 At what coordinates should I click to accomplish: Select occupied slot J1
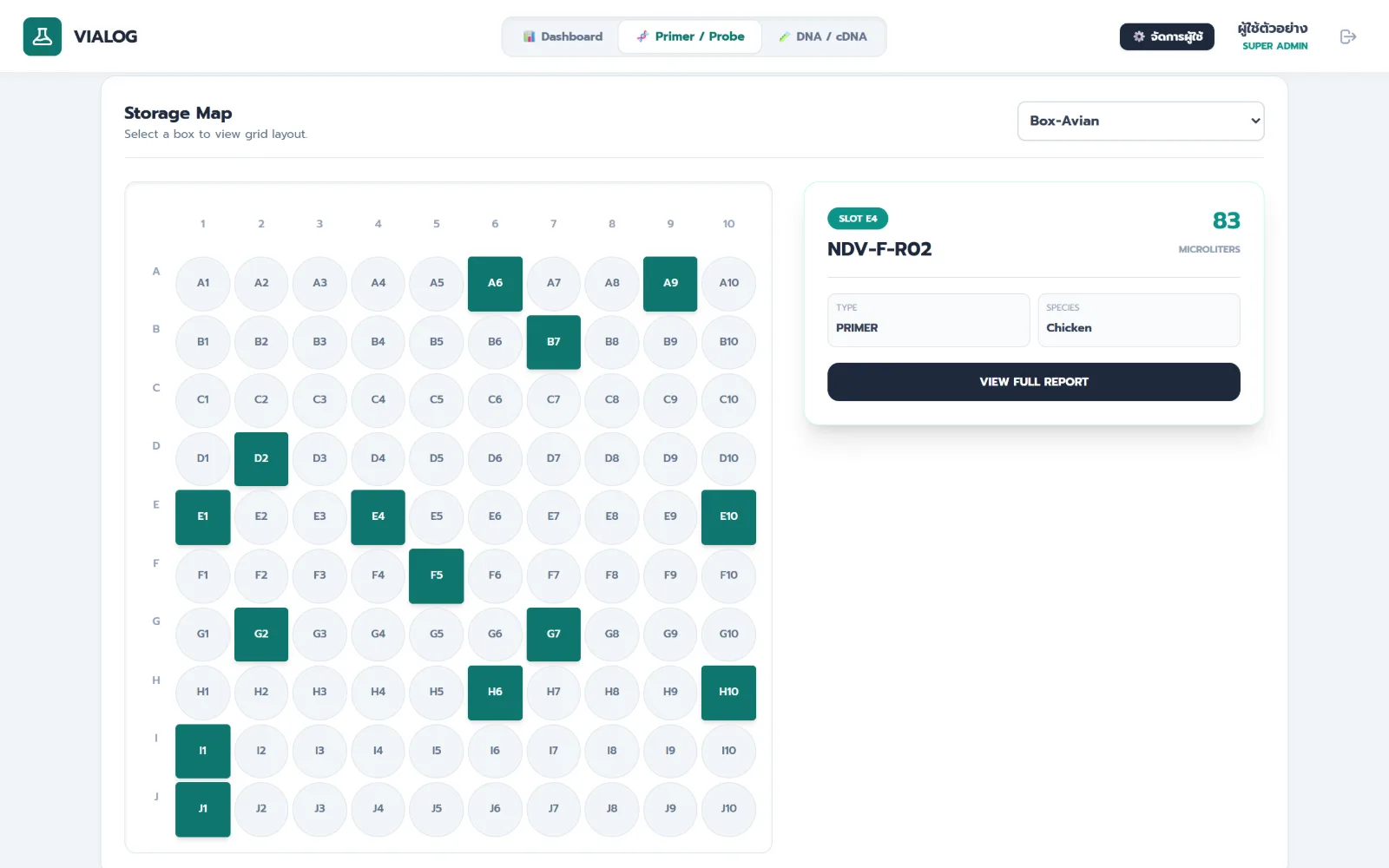pyautogui.click(x=202, y=809)
